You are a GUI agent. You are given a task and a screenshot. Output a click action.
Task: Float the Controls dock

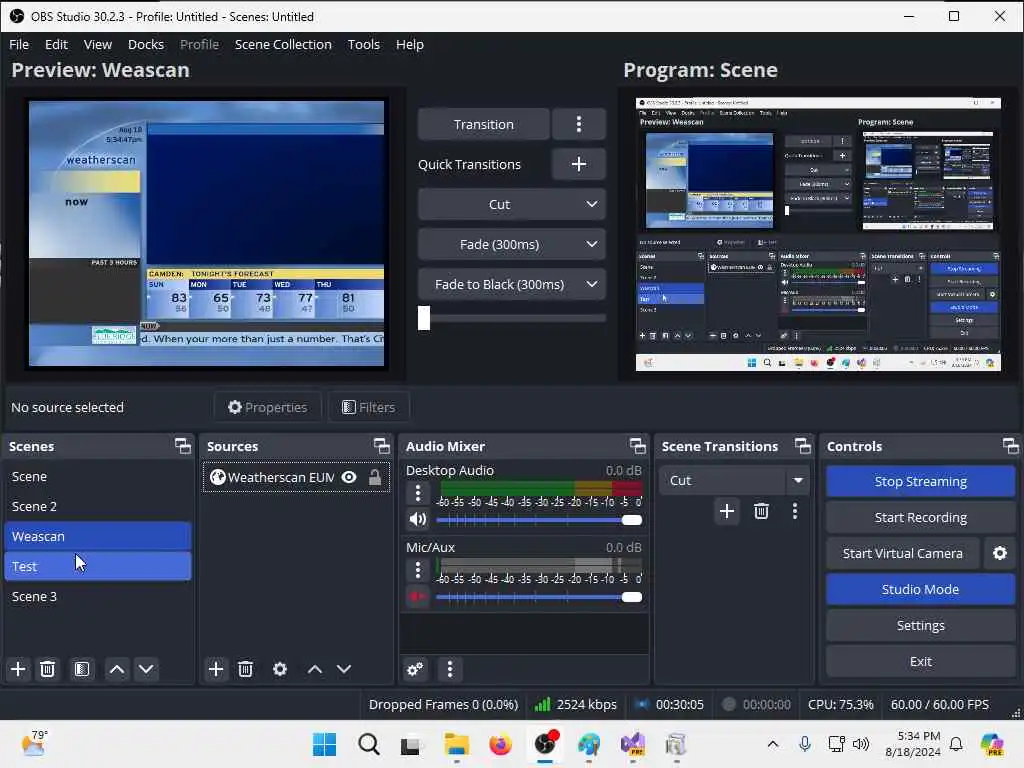coord(1010,446)
